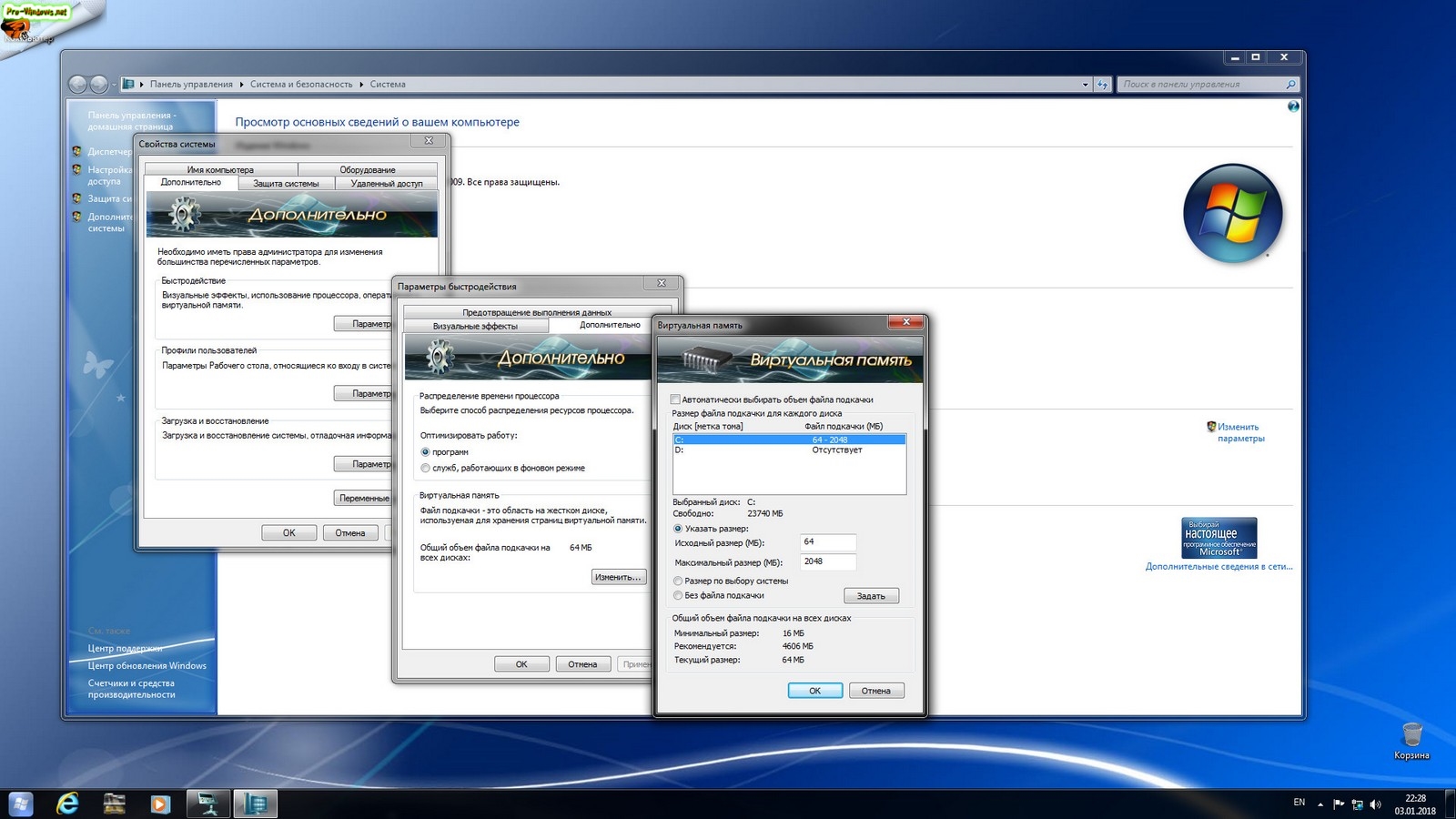
Task: Open Windows Media Player from taskbar
Action: (160, 804)
